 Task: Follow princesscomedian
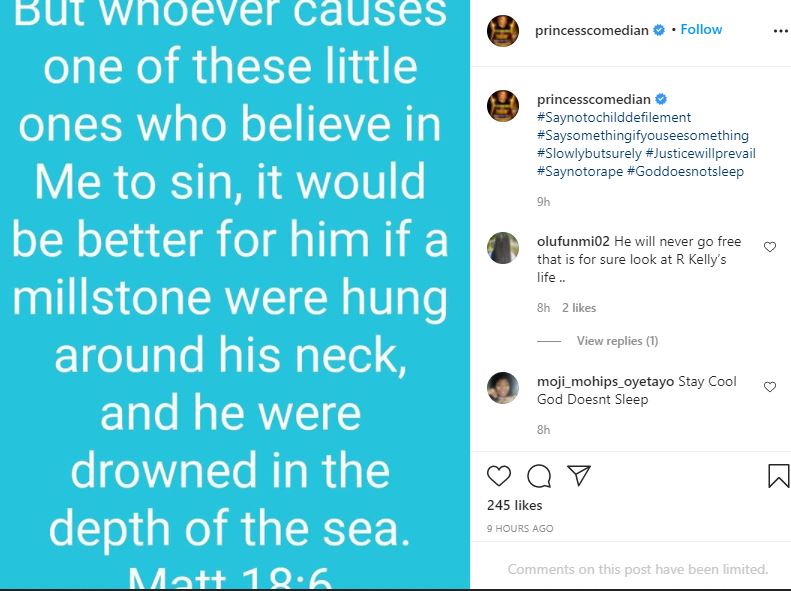tap(701, 30)
